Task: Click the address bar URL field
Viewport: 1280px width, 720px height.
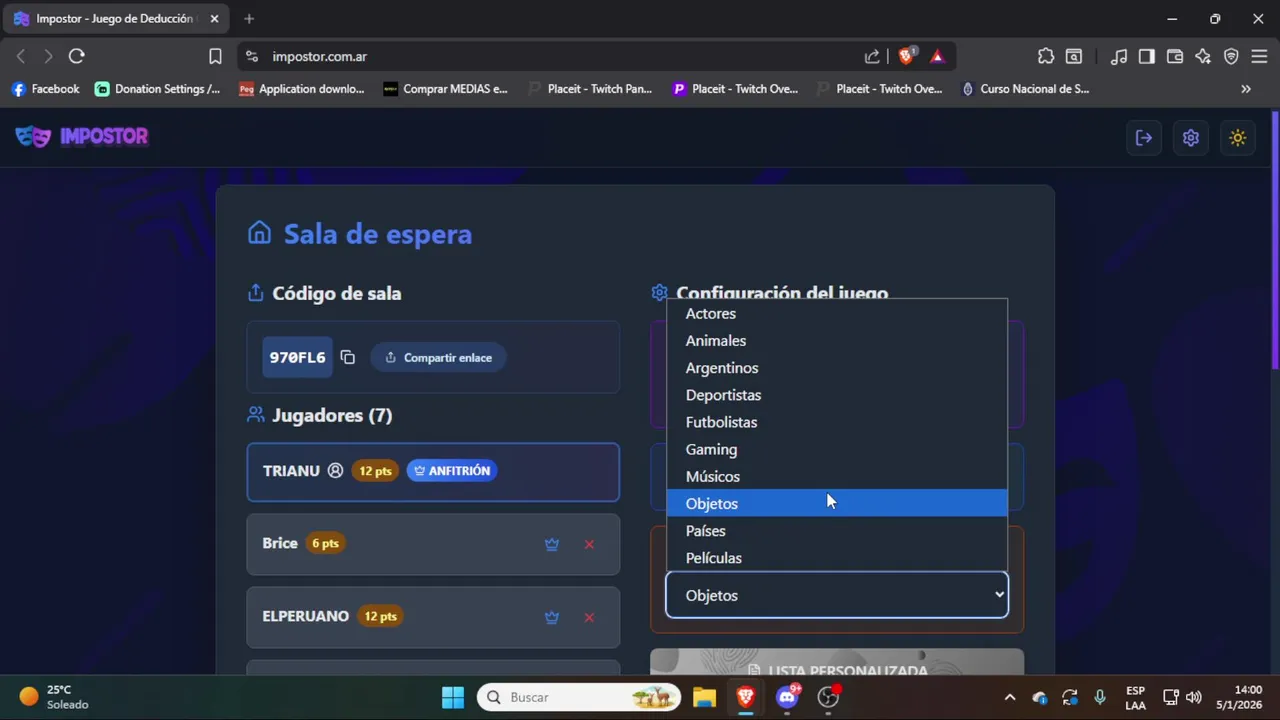Action: coord(560,56)
